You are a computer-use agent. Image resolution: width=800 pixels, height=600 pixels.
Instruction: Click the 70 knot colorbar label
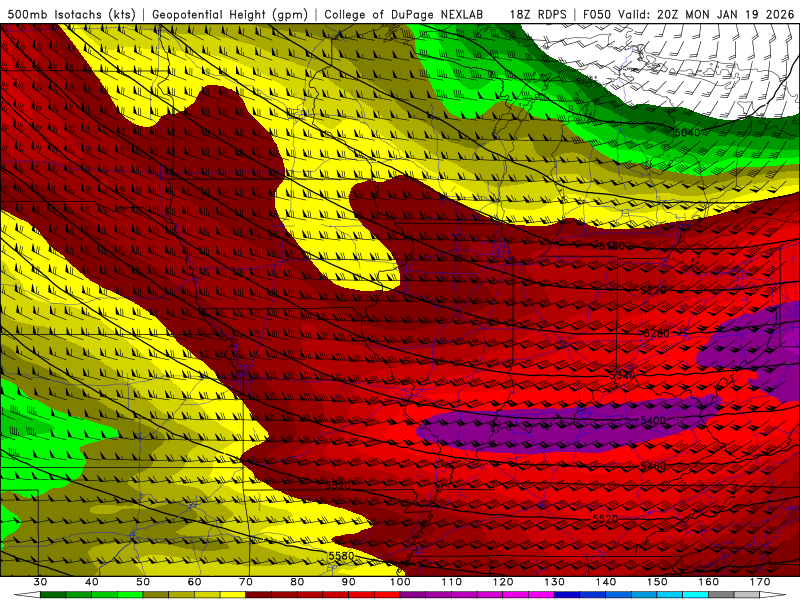pyautogui.click(x=246, y=582)
